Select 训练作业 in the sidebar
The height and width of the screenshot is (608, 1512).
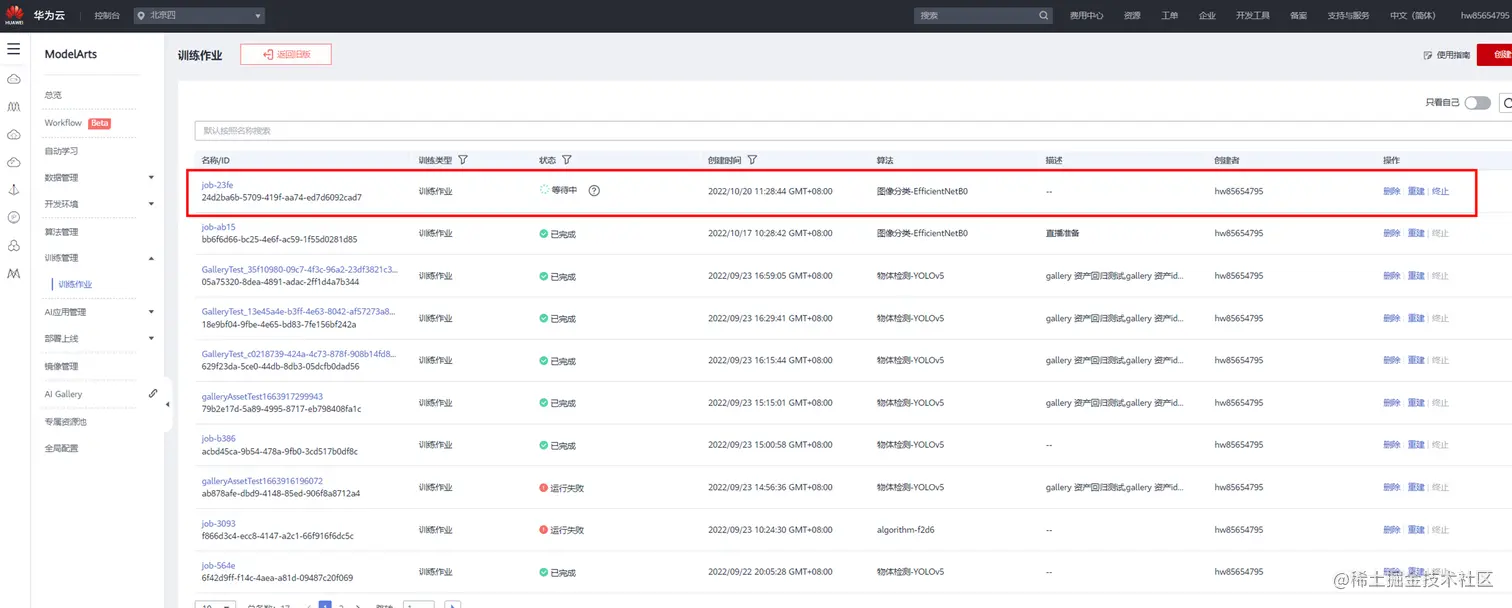75,285
